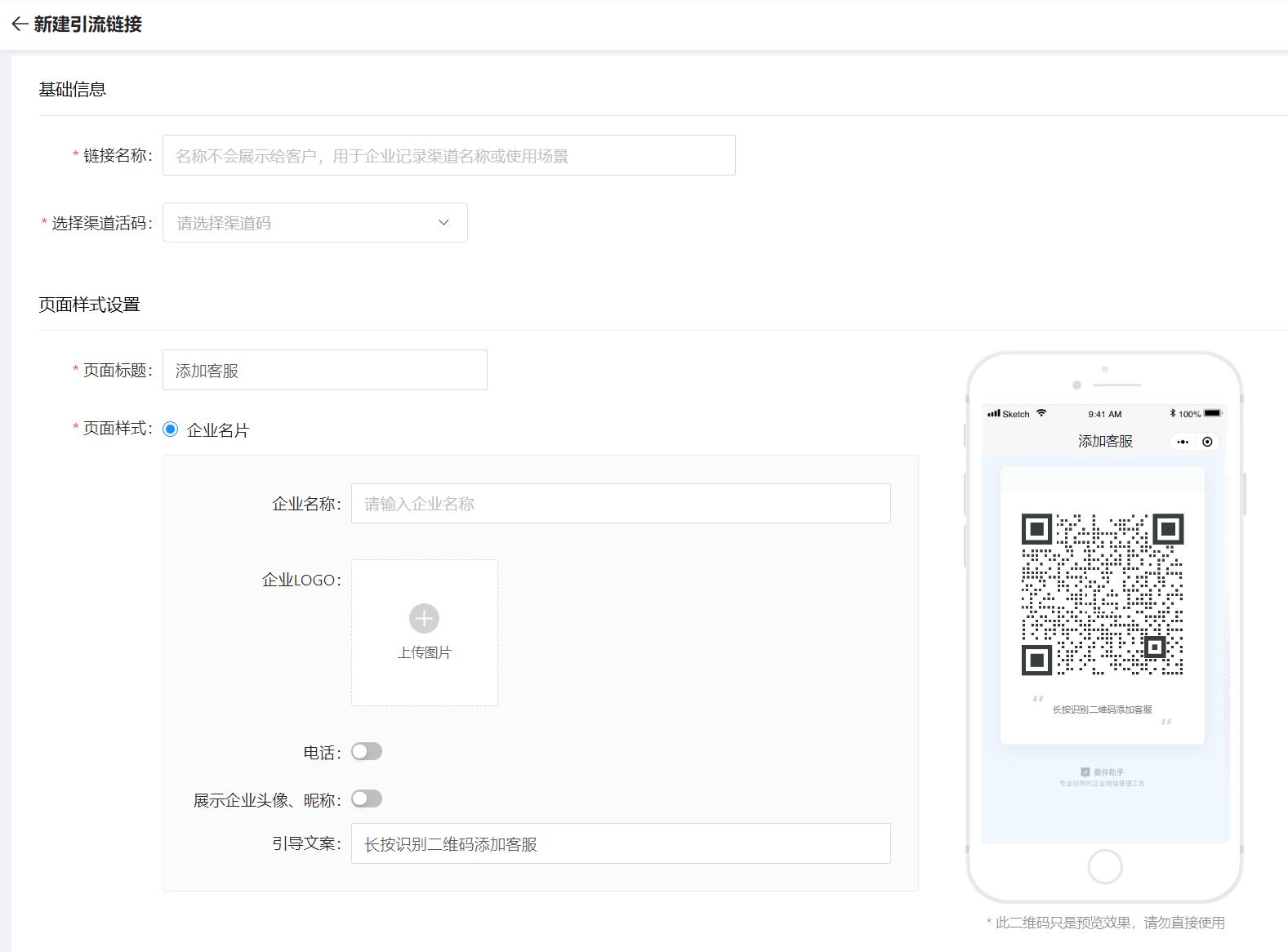The height and width of the screenshot is (952, 1288).
Task: Open the 选择渠道活码 dropdown
Action: [315, 223]
